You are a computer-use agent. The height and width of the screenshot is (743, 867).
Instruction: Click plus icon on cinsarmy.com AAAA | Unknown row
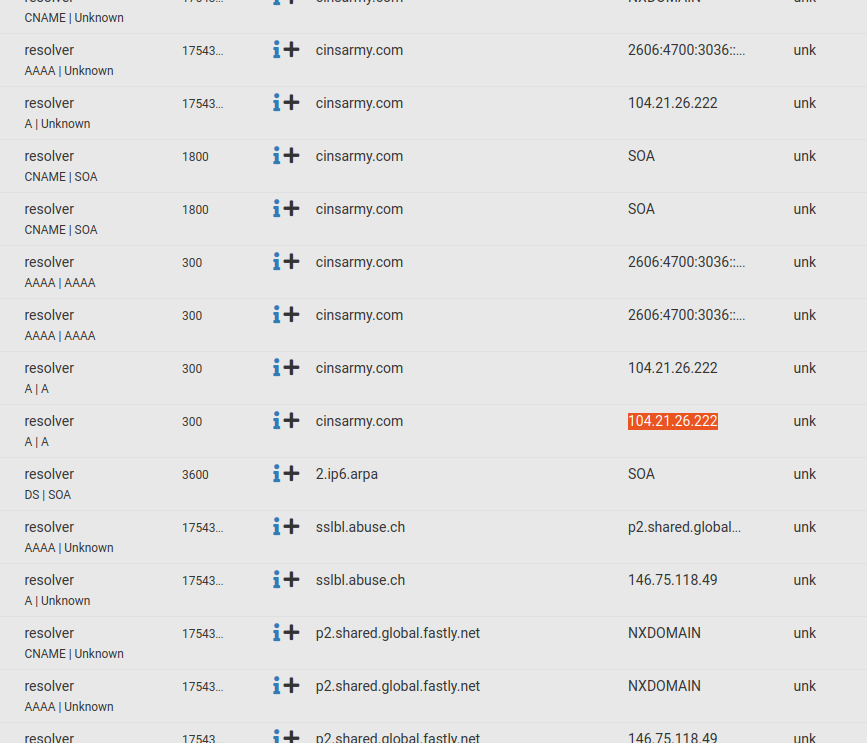(291, 50)
